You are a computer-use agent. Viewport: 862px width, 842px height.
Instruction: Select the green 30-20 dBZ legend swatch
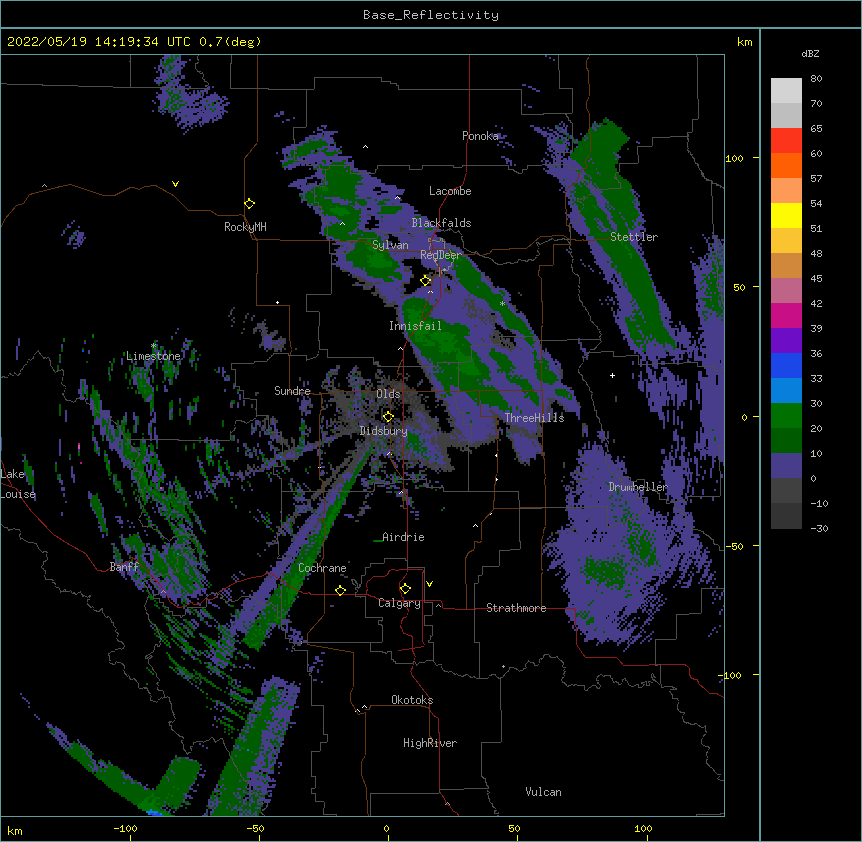(x=786, y=416)
